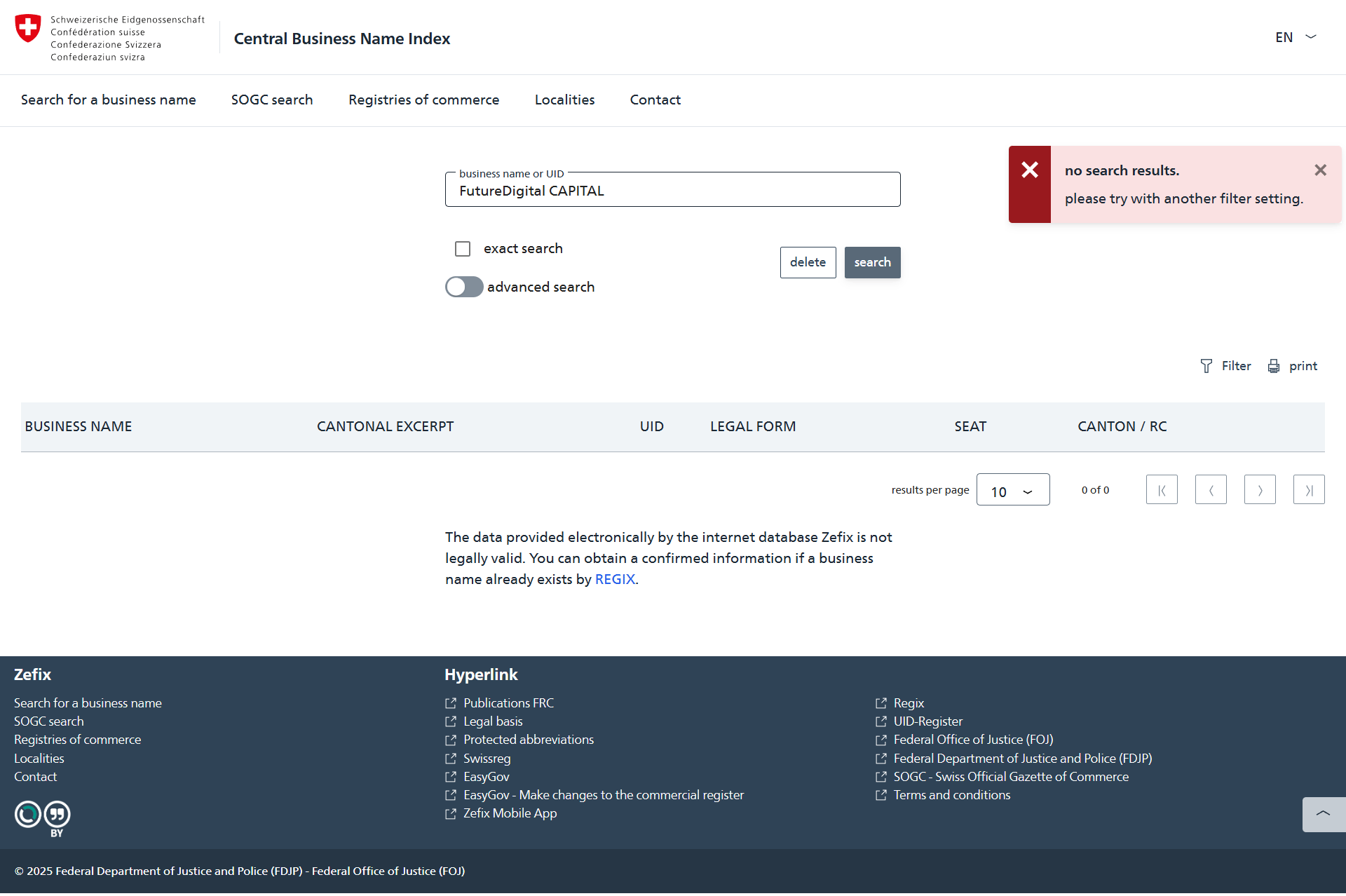Open Federal Office of Justice (FOJ) link
The image size is (1346, 896).
tap(974, 740)
